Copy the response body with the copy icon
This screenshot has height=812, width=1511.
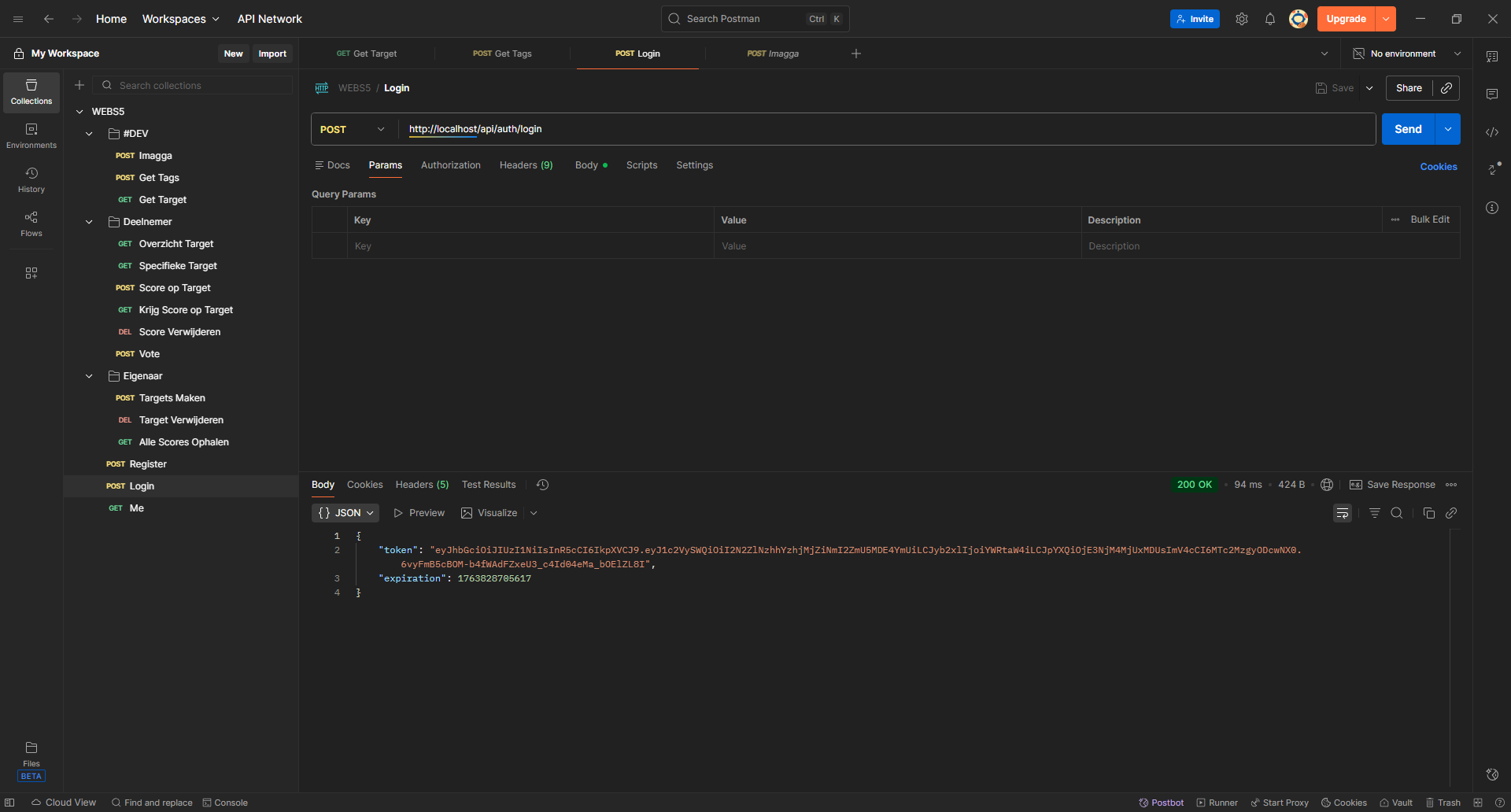click(x=1428, y=513)
